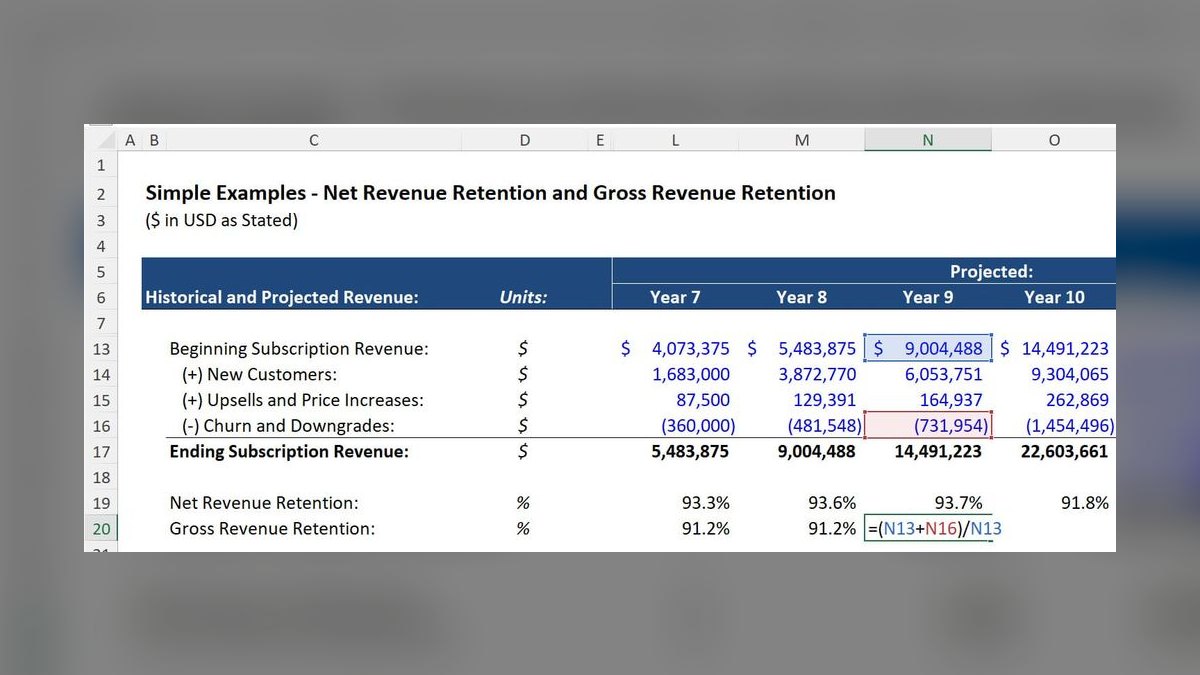Select column header L
1200x675 pixels.
point(675,141)
